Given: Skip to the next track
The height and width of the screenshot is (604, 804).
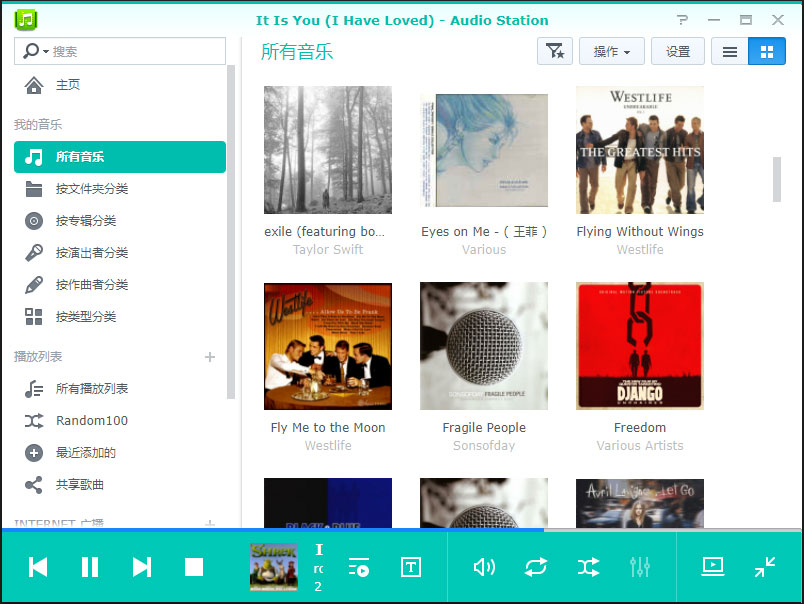Looking at the screenshot, I should pyautogui.click(x=142, y=567).
